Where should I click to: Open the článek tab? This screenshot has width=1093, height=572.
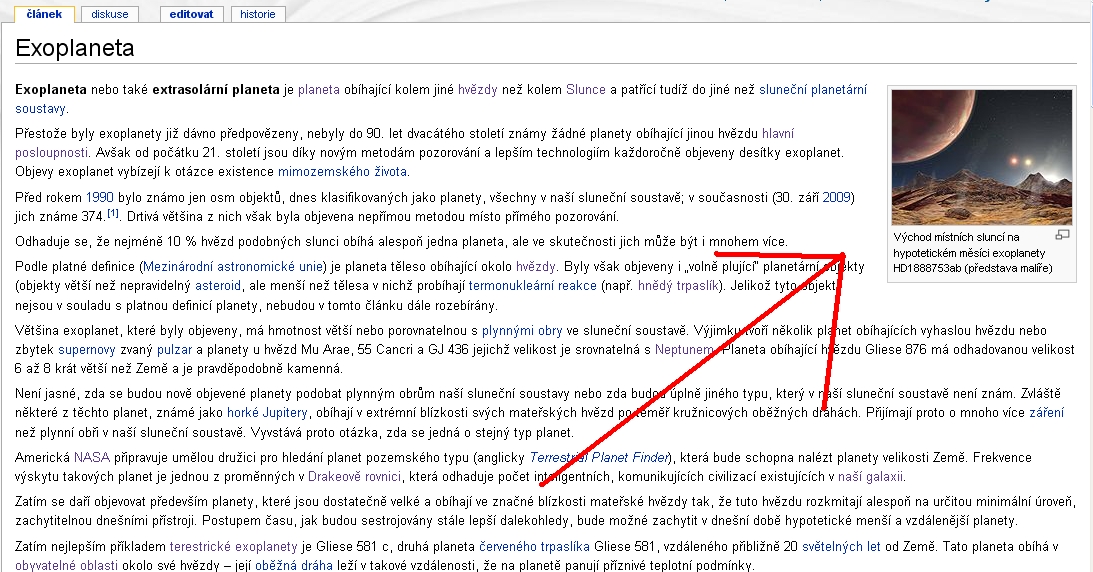point(44,14)
